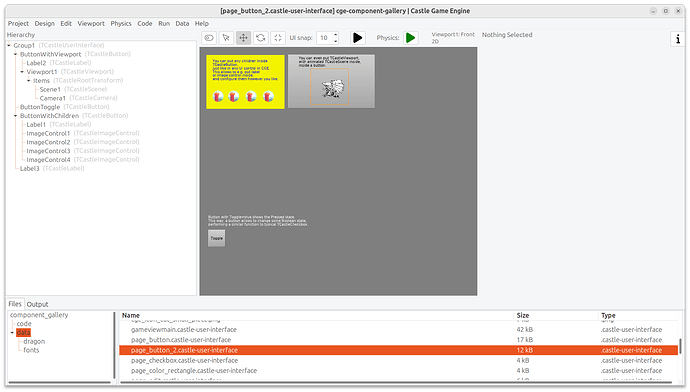Viewport: 690px width, 392px height.
Task: Open the dragon folder
Action: pyautogui.click(x=34, y=341)
